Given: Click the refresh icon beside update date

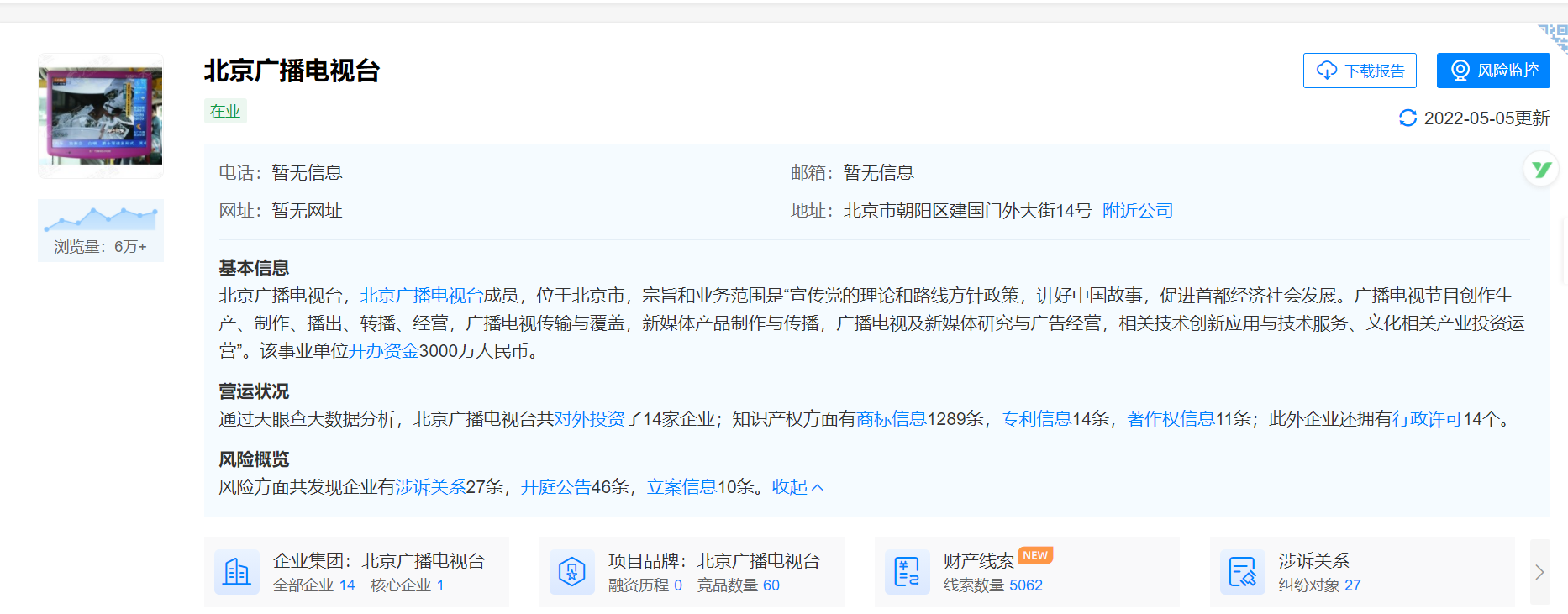Looking at the screenshot, I should pos(1408,118).
